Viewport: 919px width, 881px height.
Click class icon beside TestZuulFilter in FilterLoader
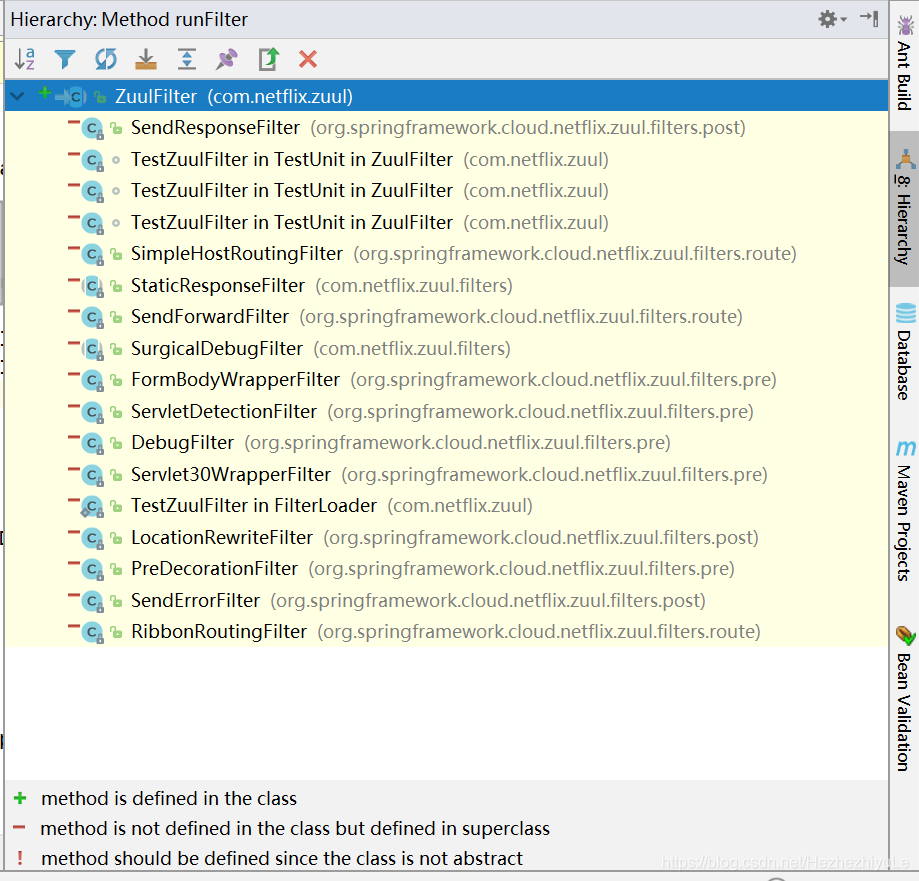pyautogui.click(x=93, y=506)
